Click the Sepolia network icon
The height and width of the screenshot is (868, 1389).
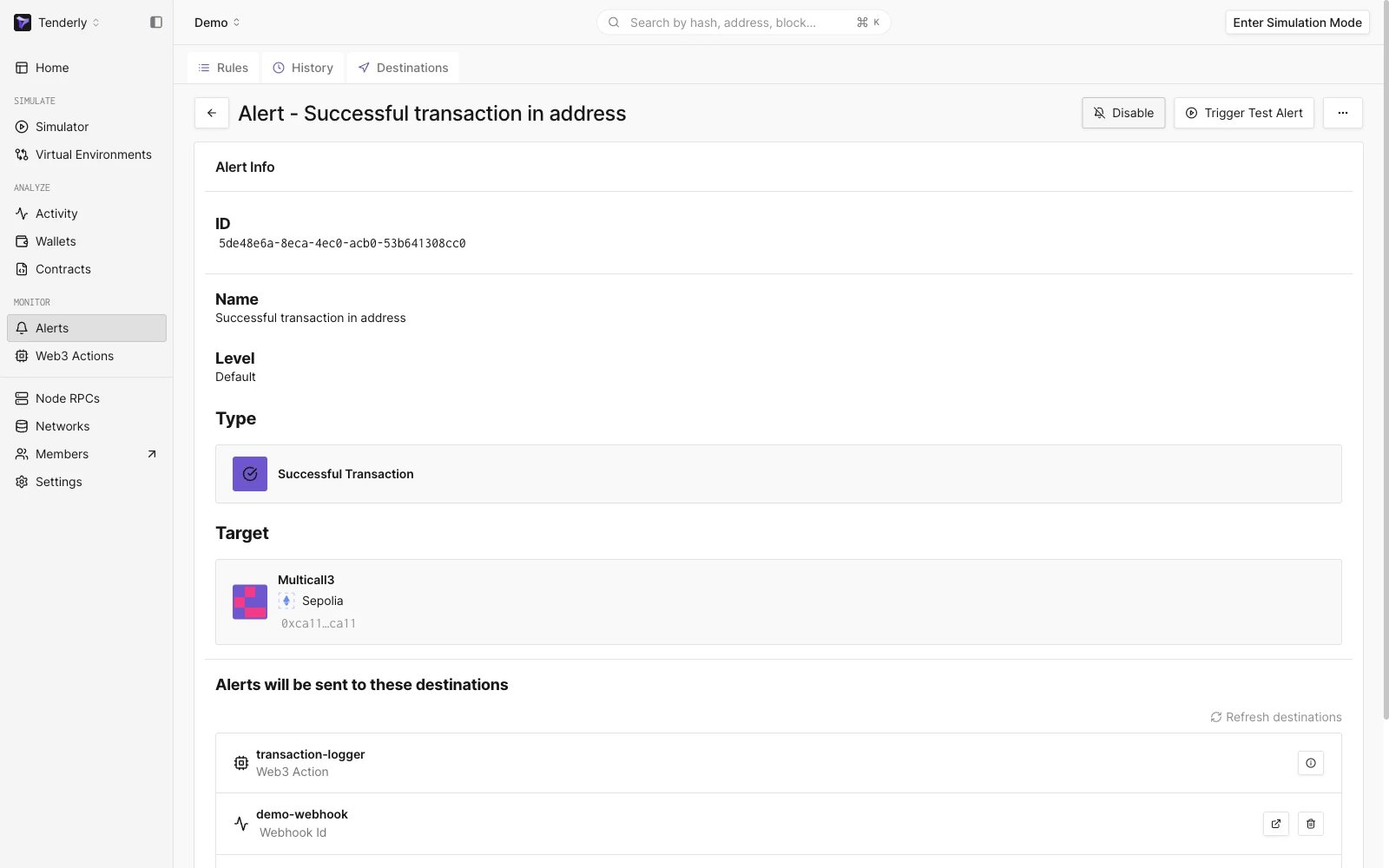point(286,601)
